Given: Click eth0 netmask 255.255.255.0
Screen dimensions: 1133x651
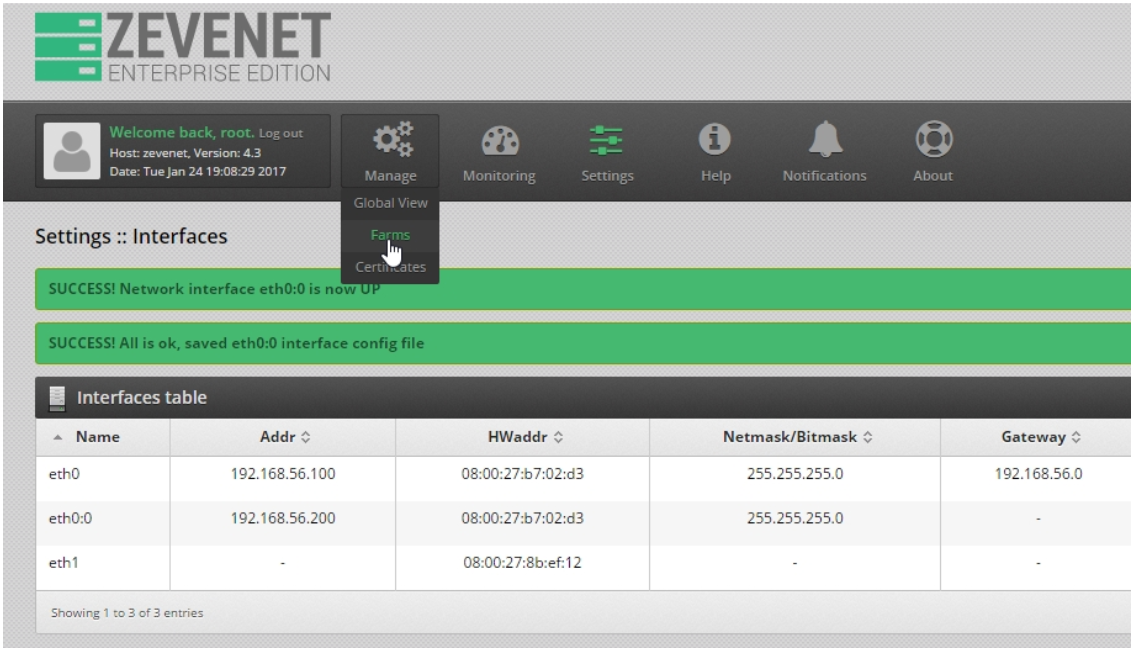Looking at the screenshot, I should coord(795,474).
